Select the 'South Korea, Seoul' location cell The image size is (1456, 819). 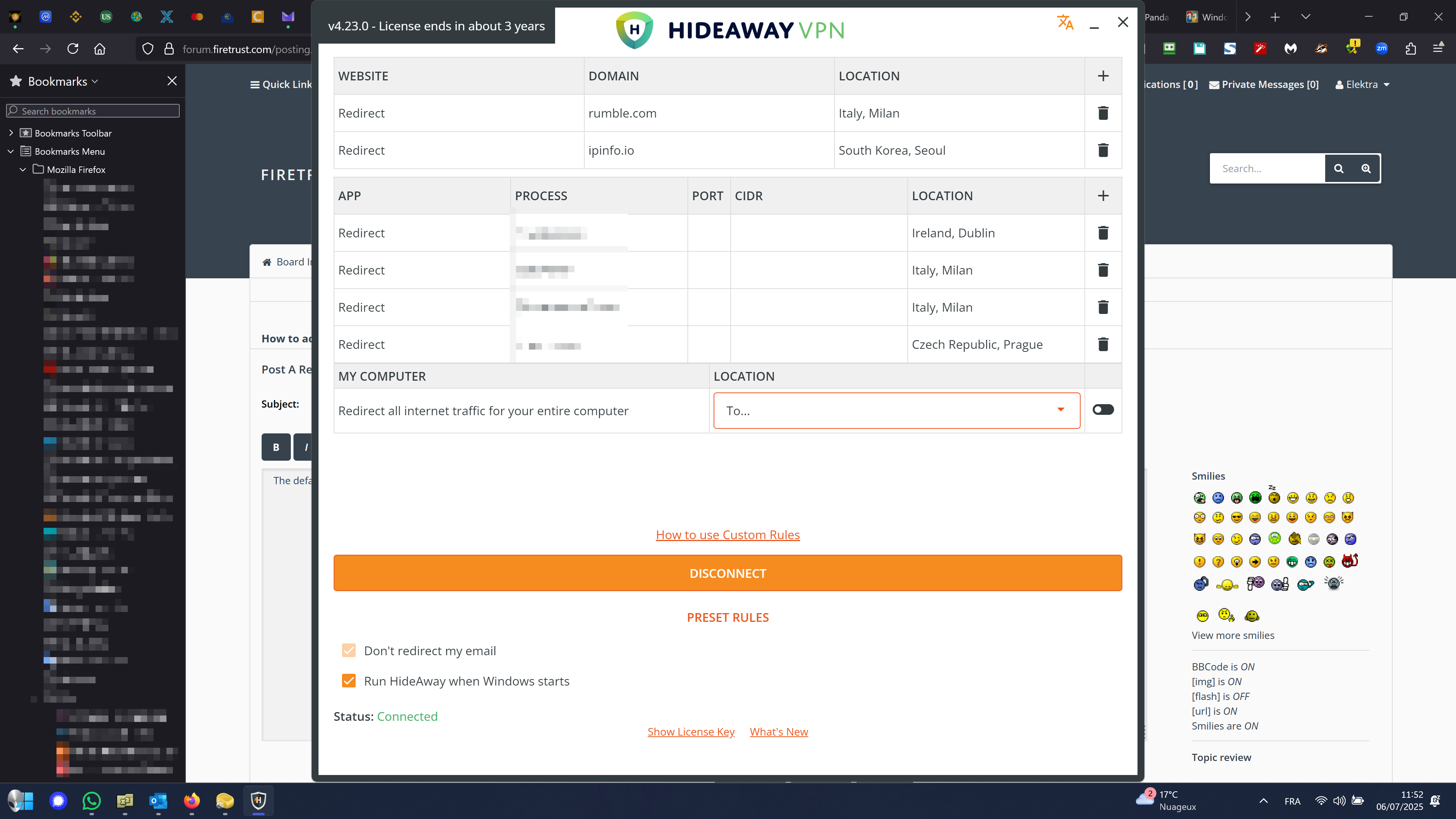click(x=959, y=151)
